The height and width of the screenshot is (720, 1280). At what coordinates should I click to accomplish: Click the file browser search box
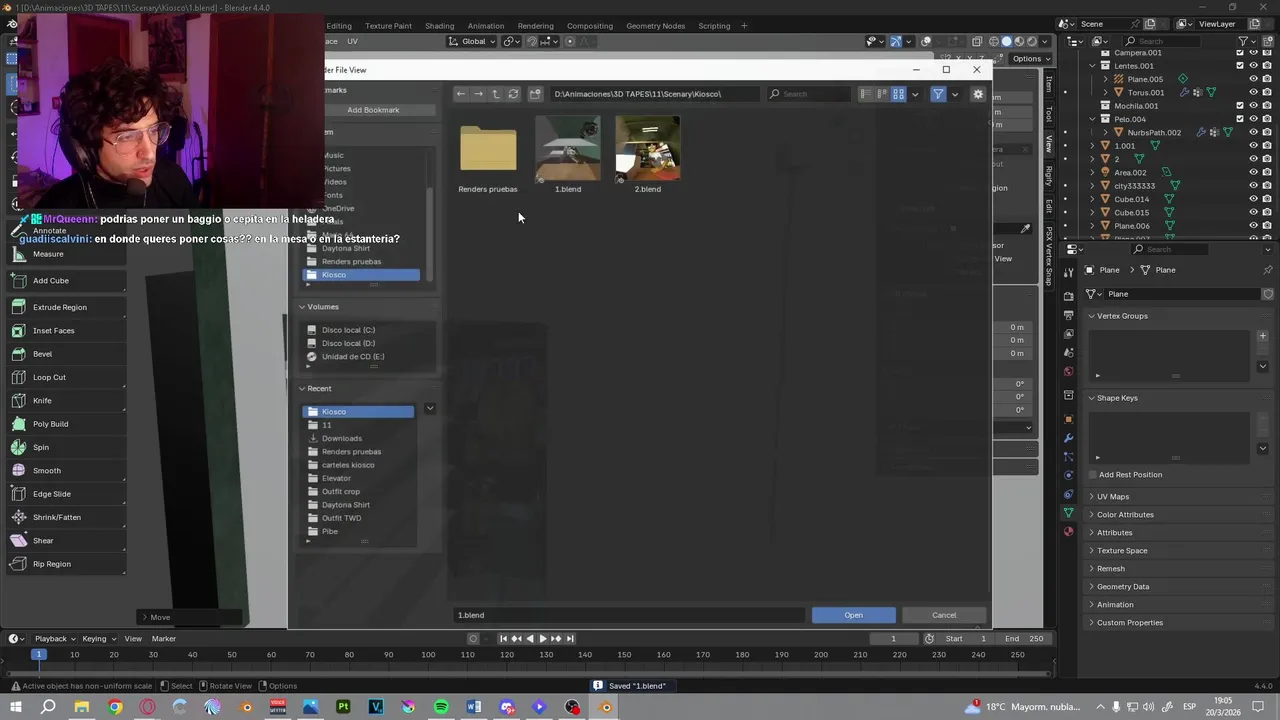810,94
